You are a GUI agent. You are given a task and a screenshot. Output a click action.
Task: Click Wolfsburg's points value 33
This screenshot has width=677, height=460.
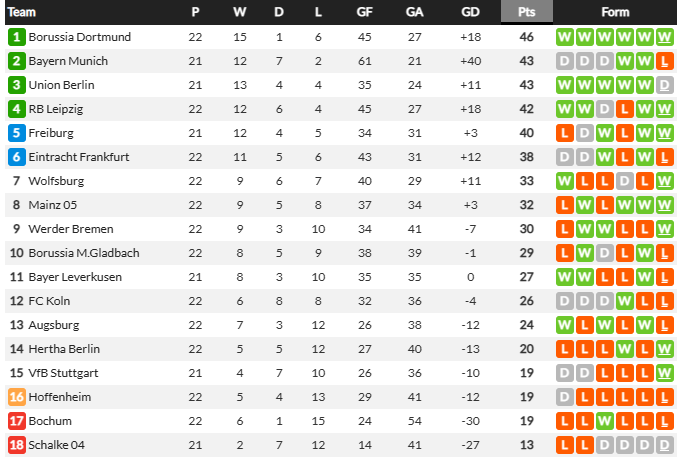pos(527,181)
